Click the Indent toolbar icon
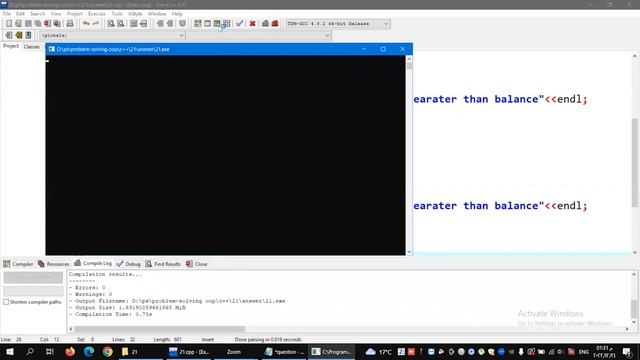Viewport: 640px width, 360px height. click(x=160, y=24)
